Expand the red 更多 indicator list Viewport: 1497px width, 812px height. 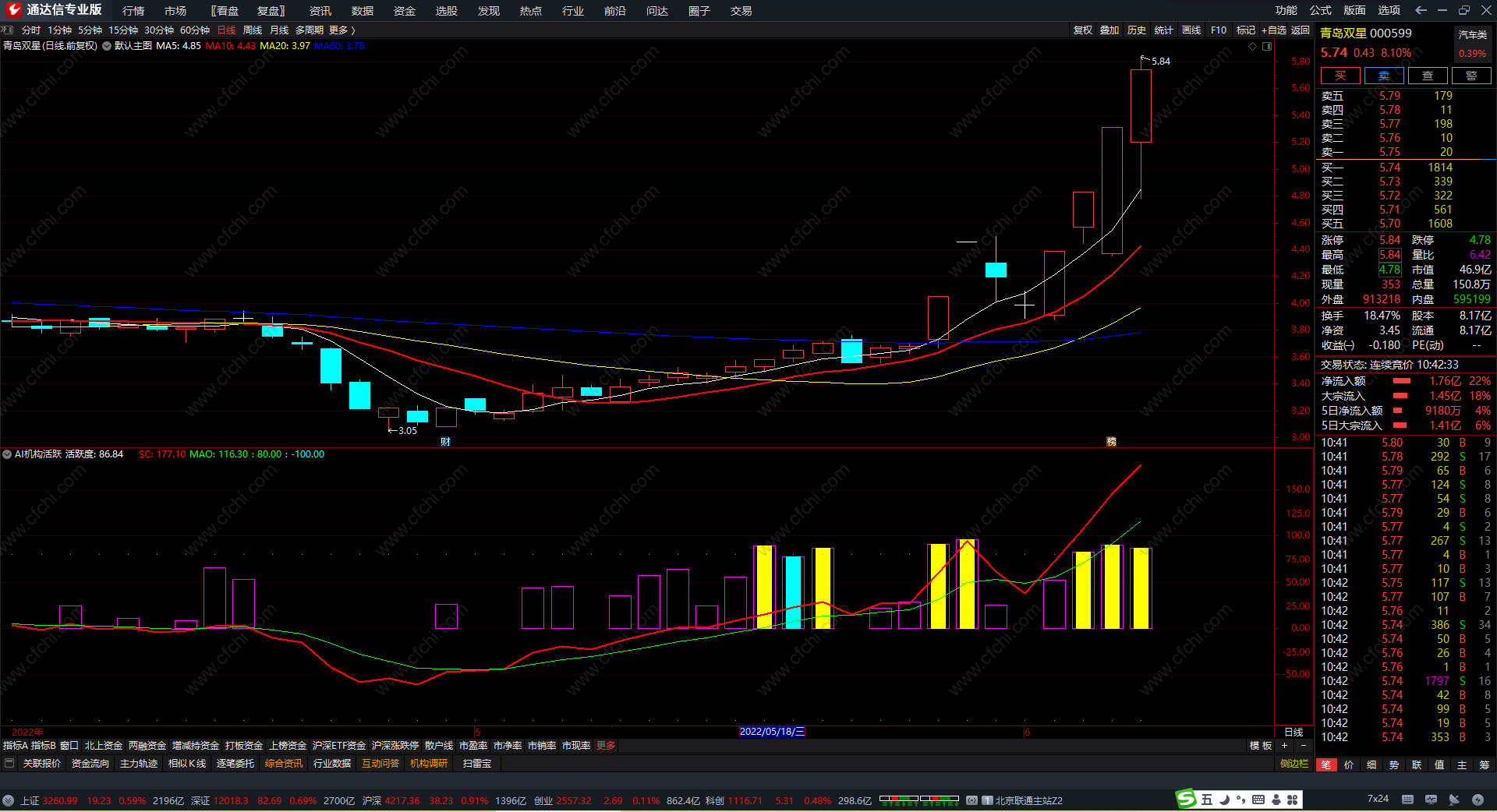pos(606,746)
